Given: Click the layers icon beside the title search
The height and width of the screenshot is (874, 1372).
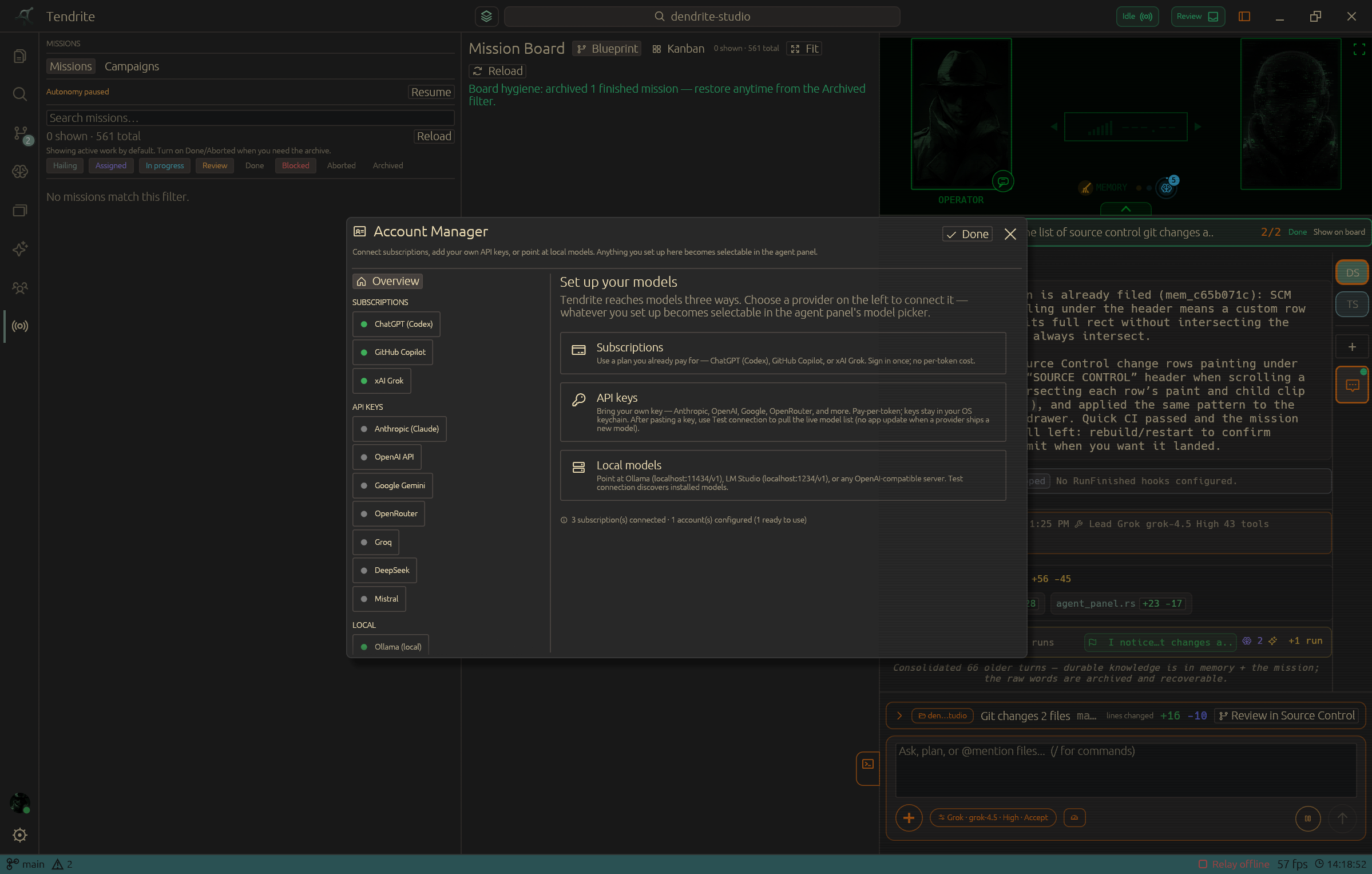Looking at the screenshot, I should click(x=486, y=17).
